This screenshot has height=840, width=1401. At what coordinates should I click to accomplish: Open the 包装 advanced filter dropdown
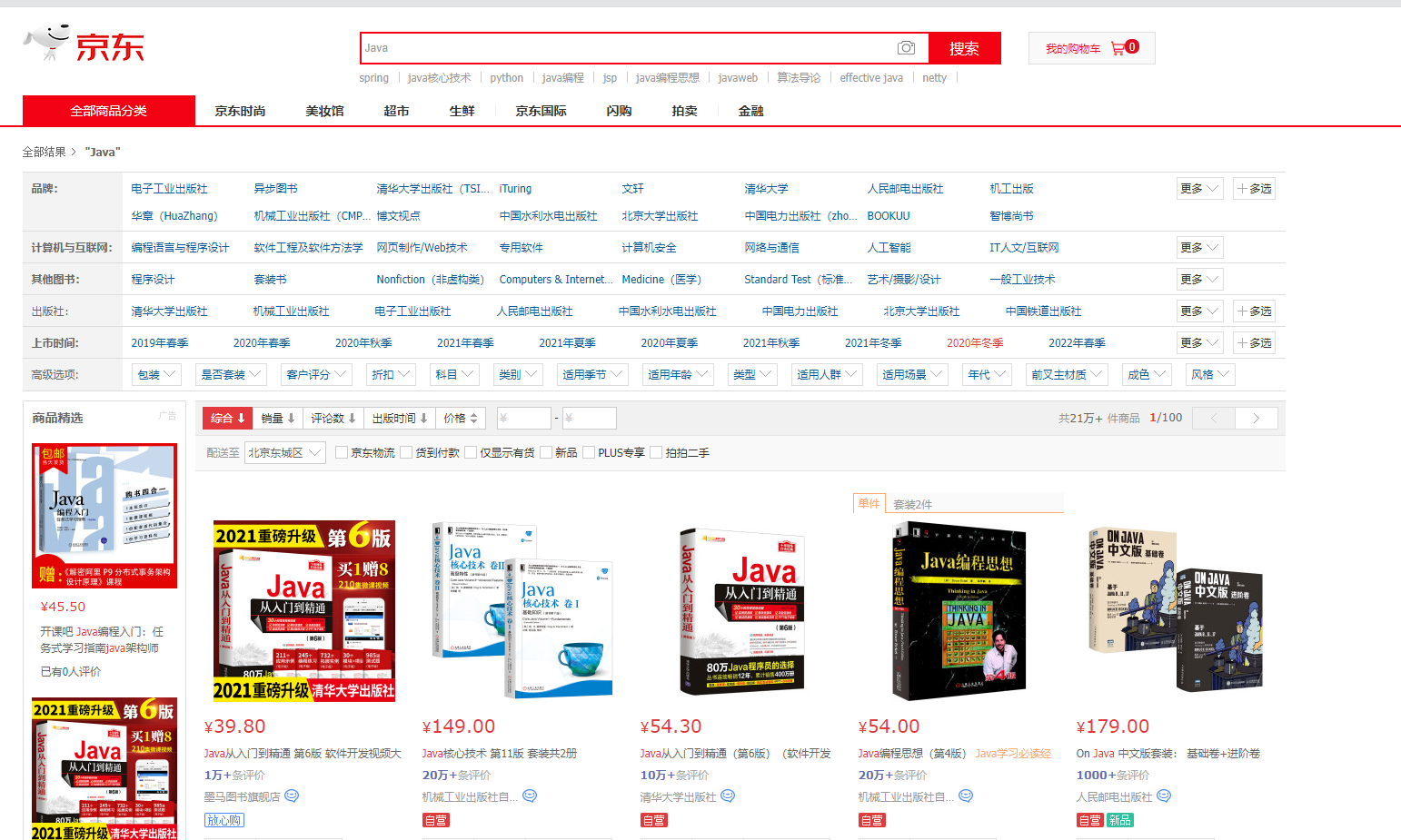[x=156, y=374]
